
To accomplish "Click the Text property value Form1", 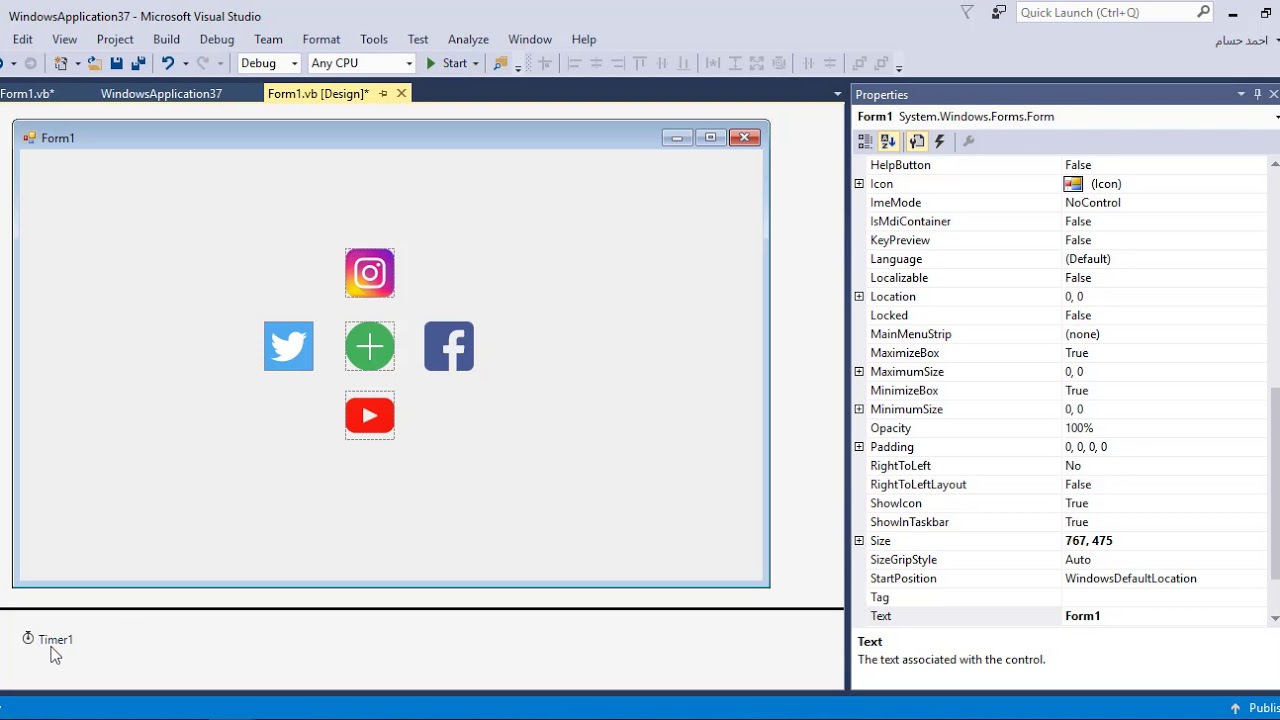I will click(1164, 616).
